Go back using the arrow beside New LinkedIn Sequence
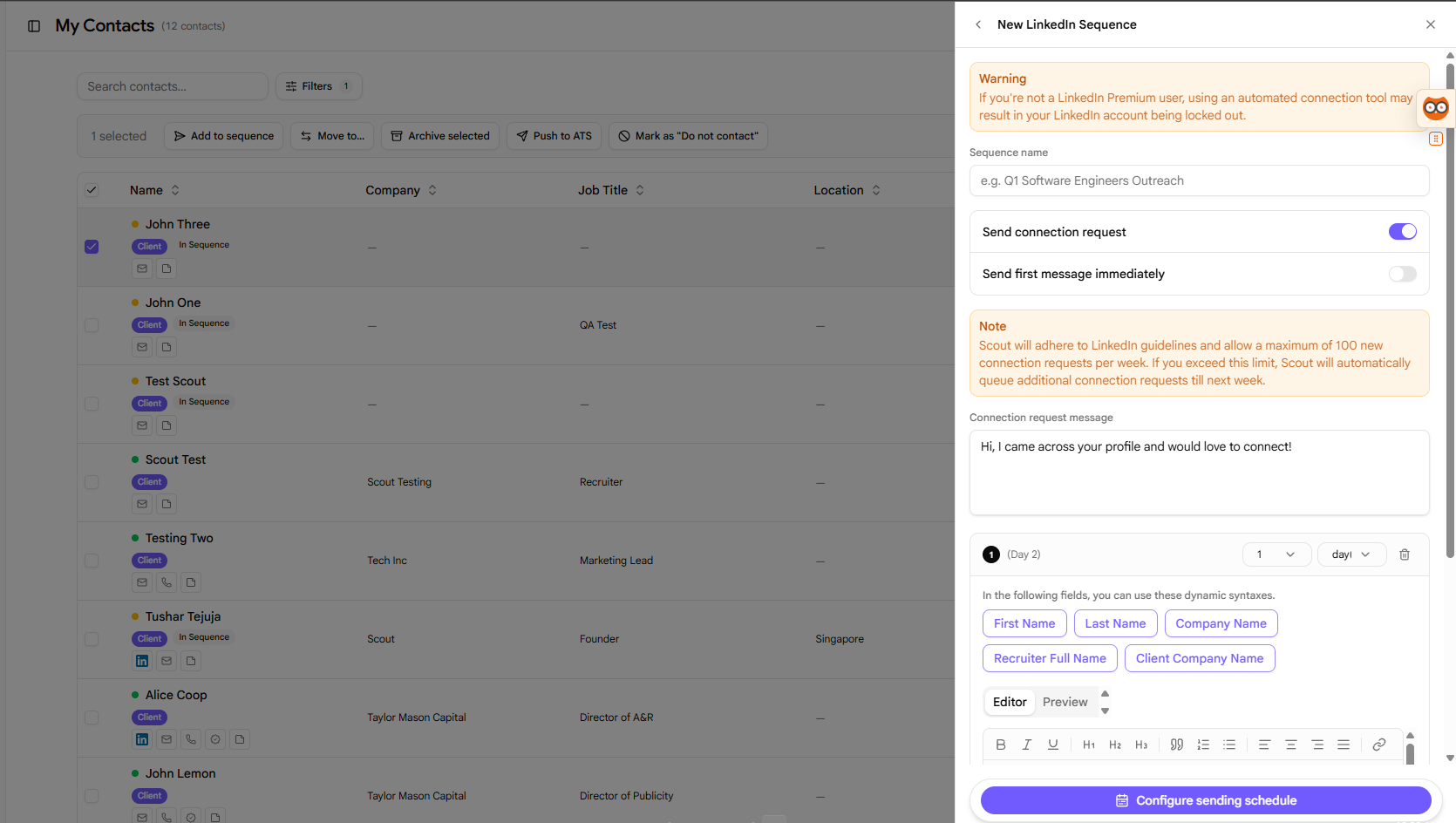 coord(978,24)
